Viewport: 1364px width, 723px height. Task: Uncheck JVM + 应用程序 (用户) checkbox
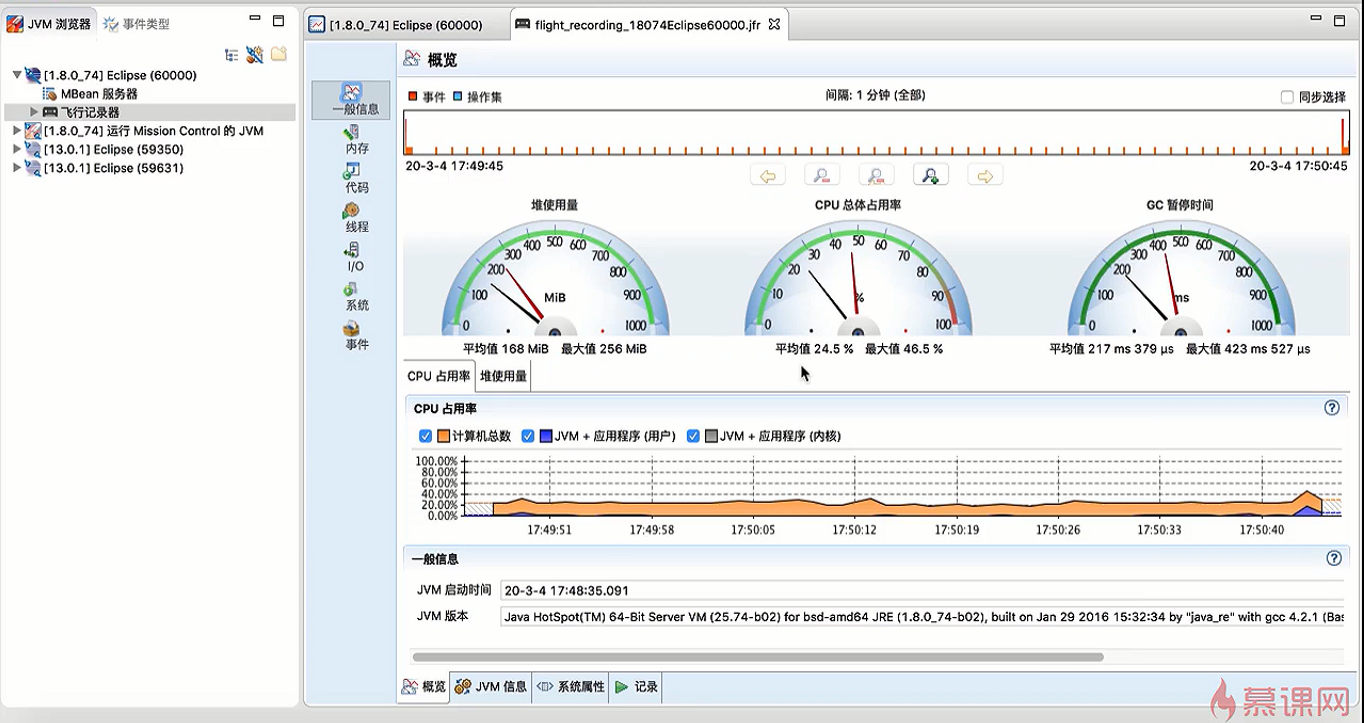(528, 436)
